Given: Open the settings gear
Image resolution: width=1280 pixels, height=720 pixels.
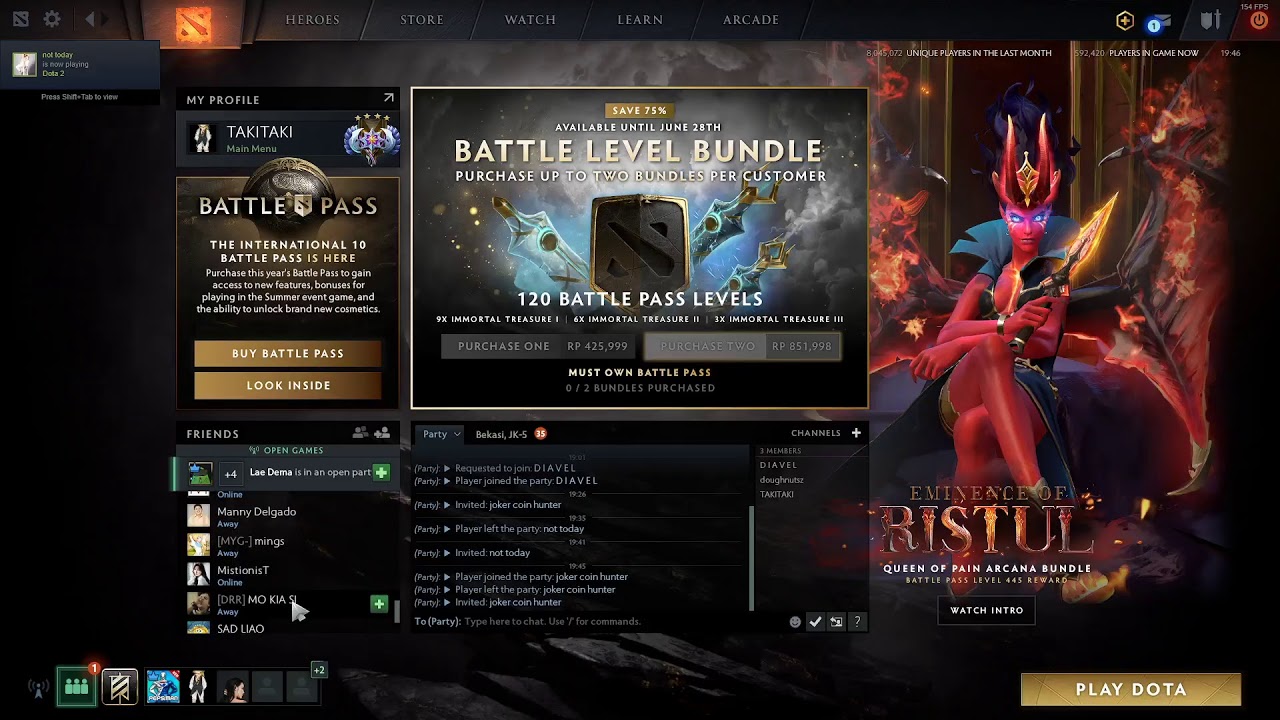Looking at the screenshot, I should (x=52, y=19).
